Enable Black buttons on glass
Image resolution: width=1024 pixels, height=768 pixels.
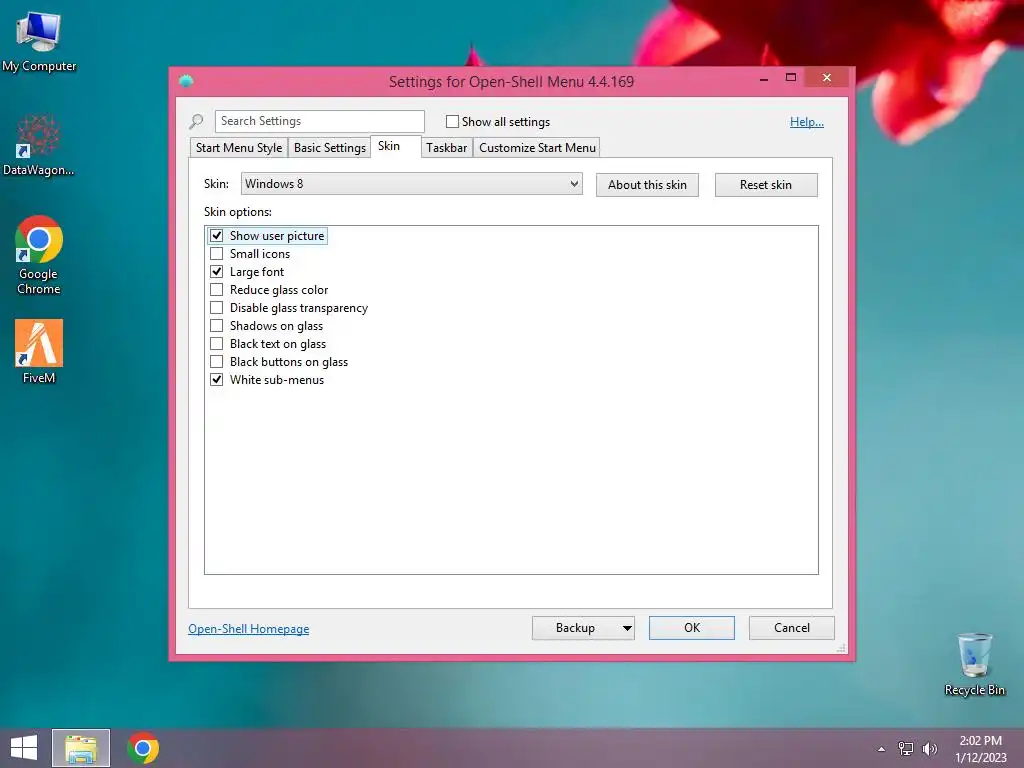217,361
